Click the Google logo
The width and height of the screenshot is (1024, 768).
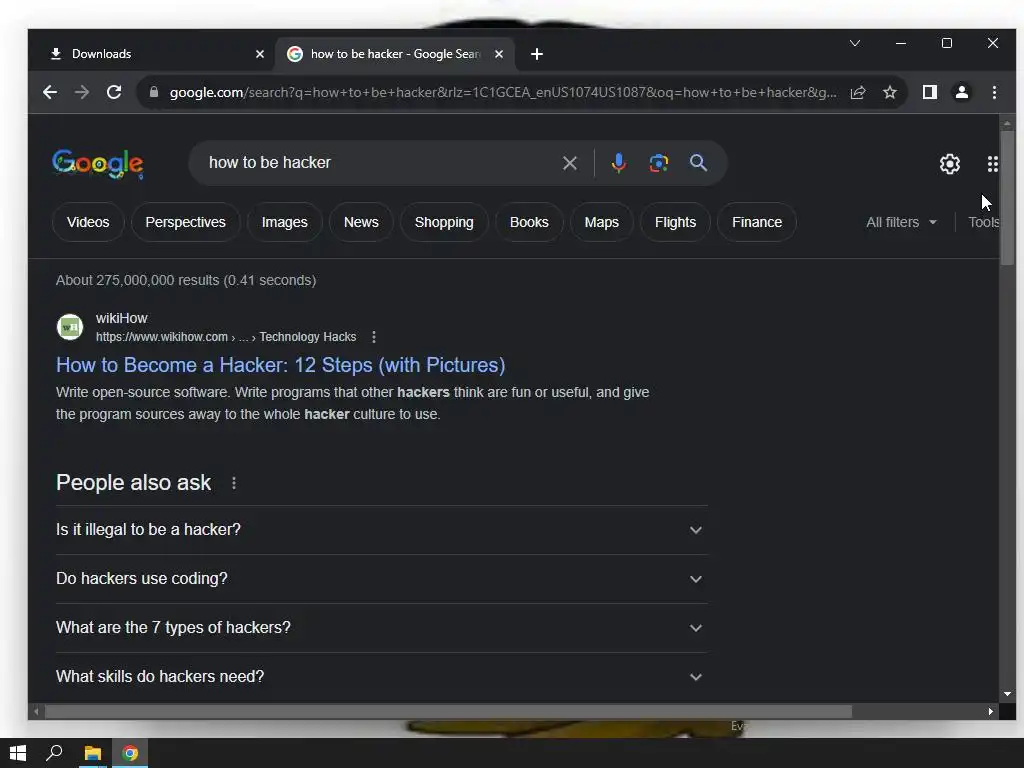[x=97, y=164]
